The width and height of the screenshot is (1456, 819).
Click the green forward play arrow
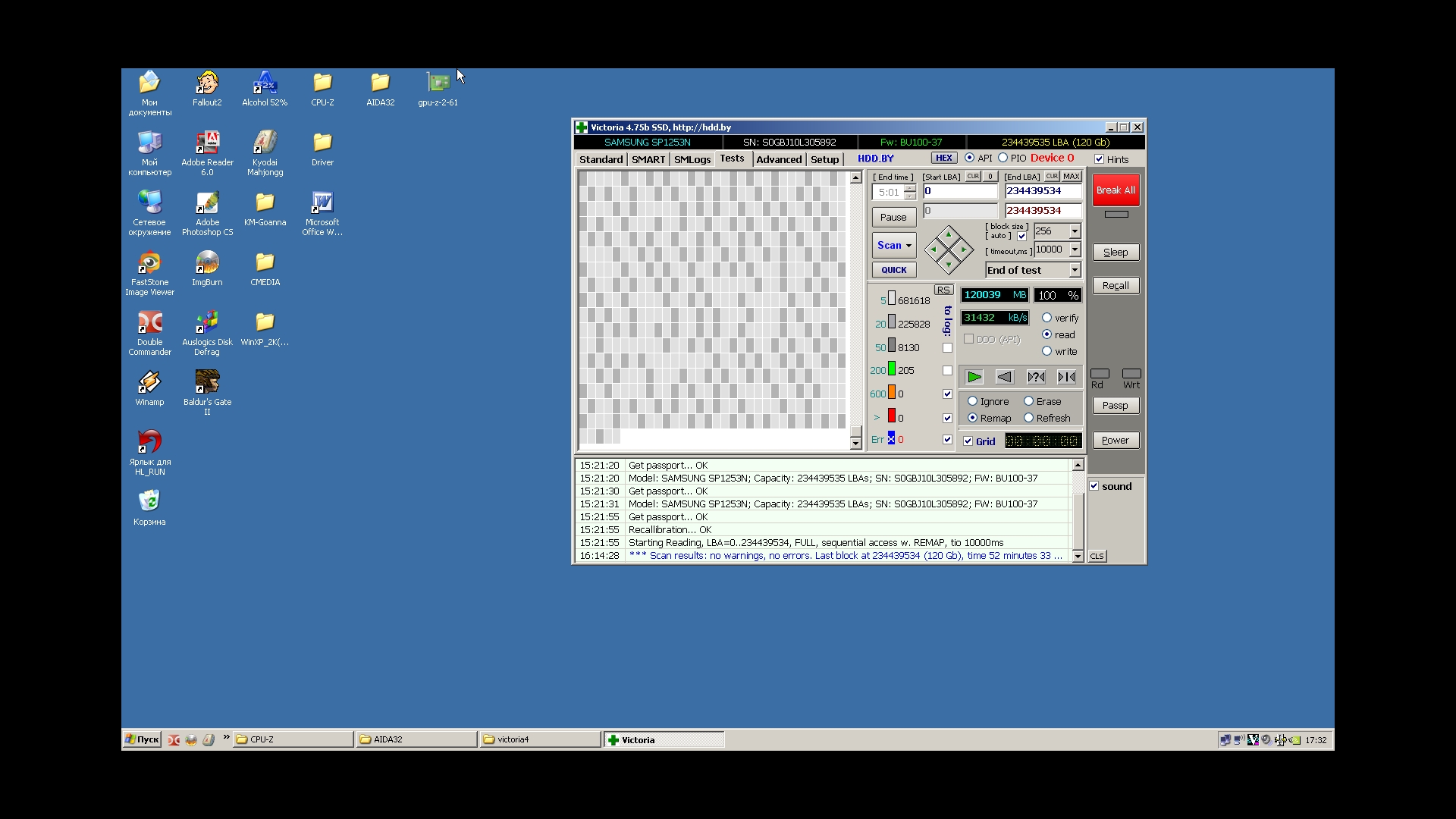click(x=974, y=377)
